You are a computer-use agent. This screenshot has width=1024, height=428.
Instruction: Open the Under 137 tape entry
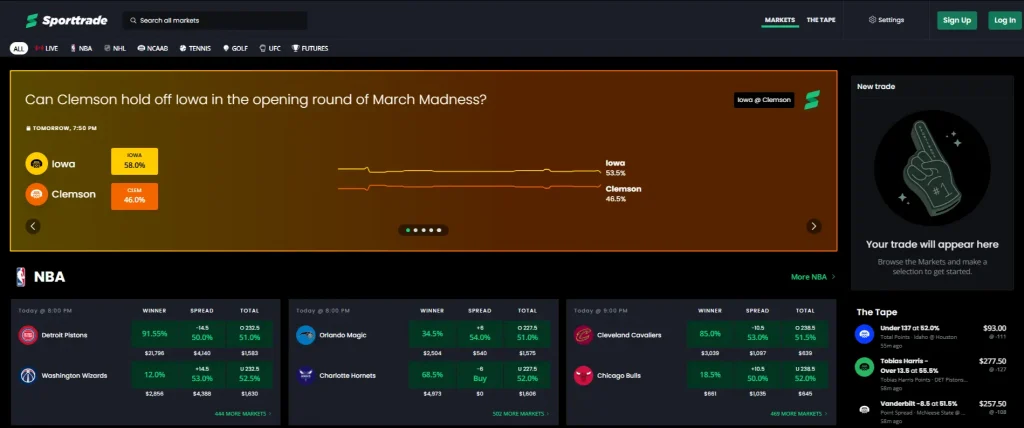point(933,335)
